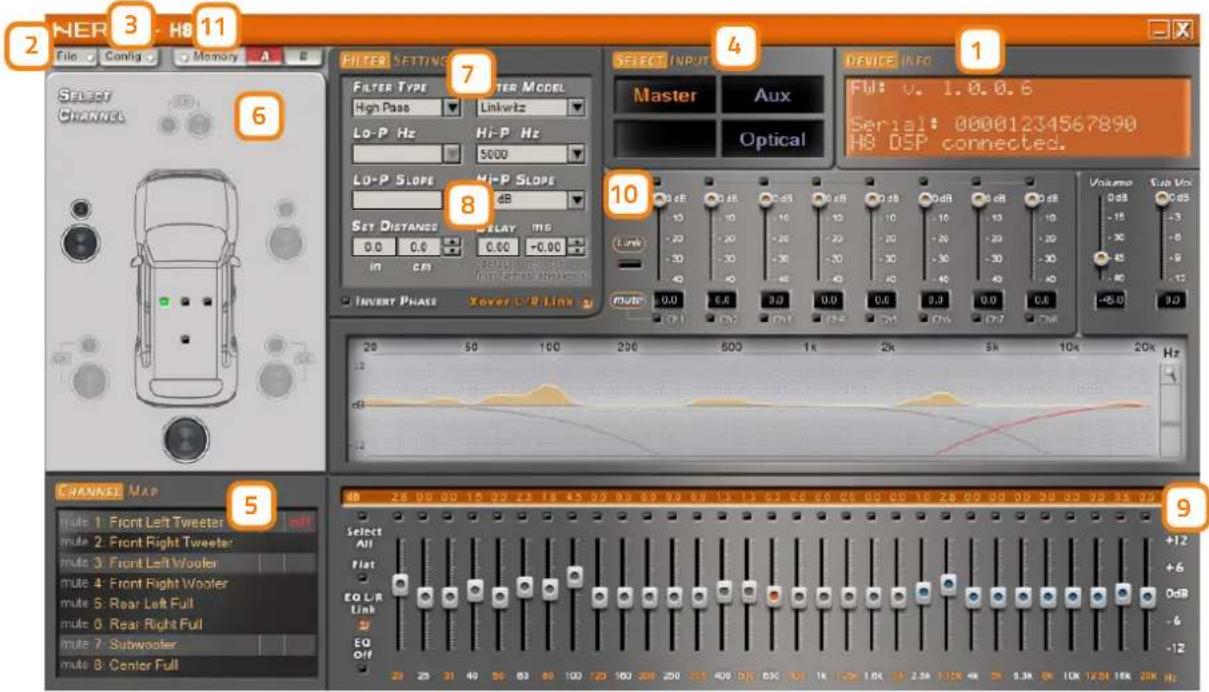The width and height of the screenshot is (1209, 692).
Task: Click the Set Distance inches field
Action: 374,246
